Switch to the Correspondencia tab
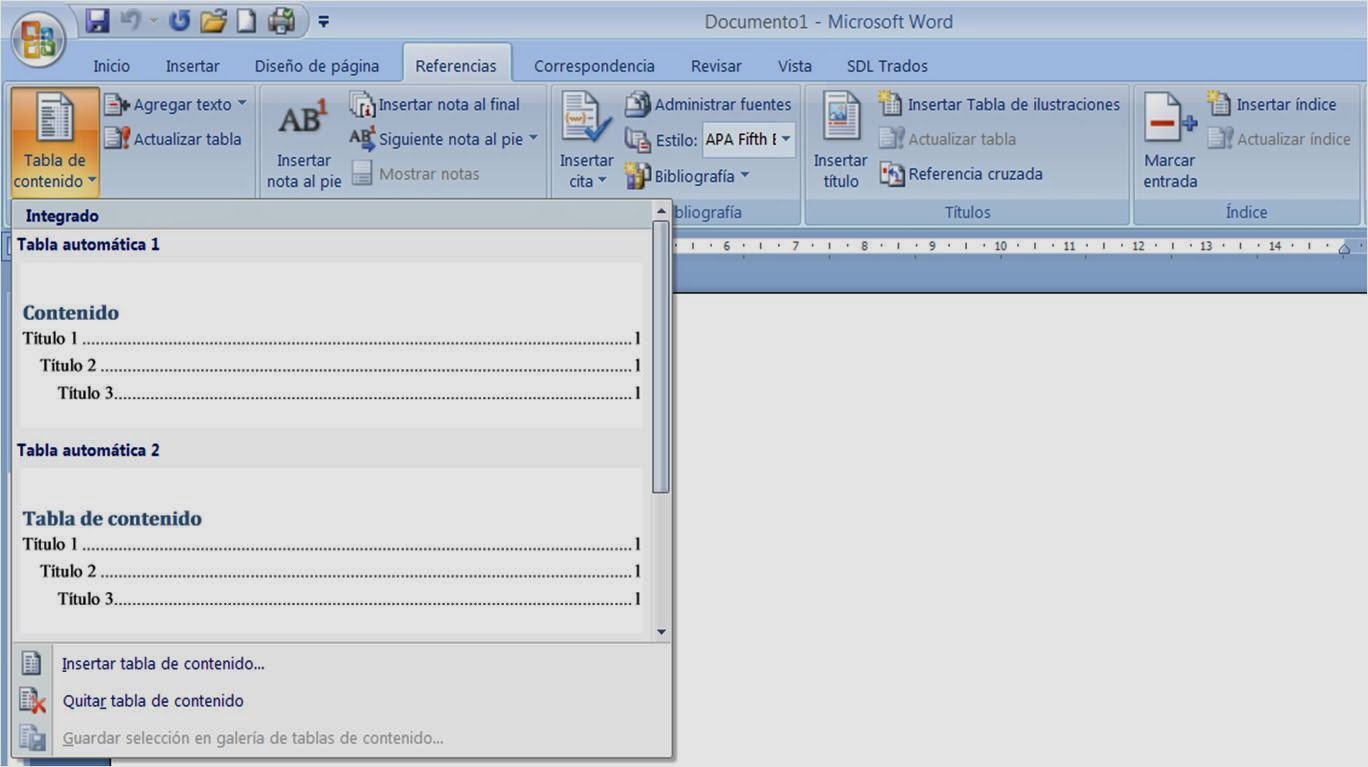 [594, 66]
